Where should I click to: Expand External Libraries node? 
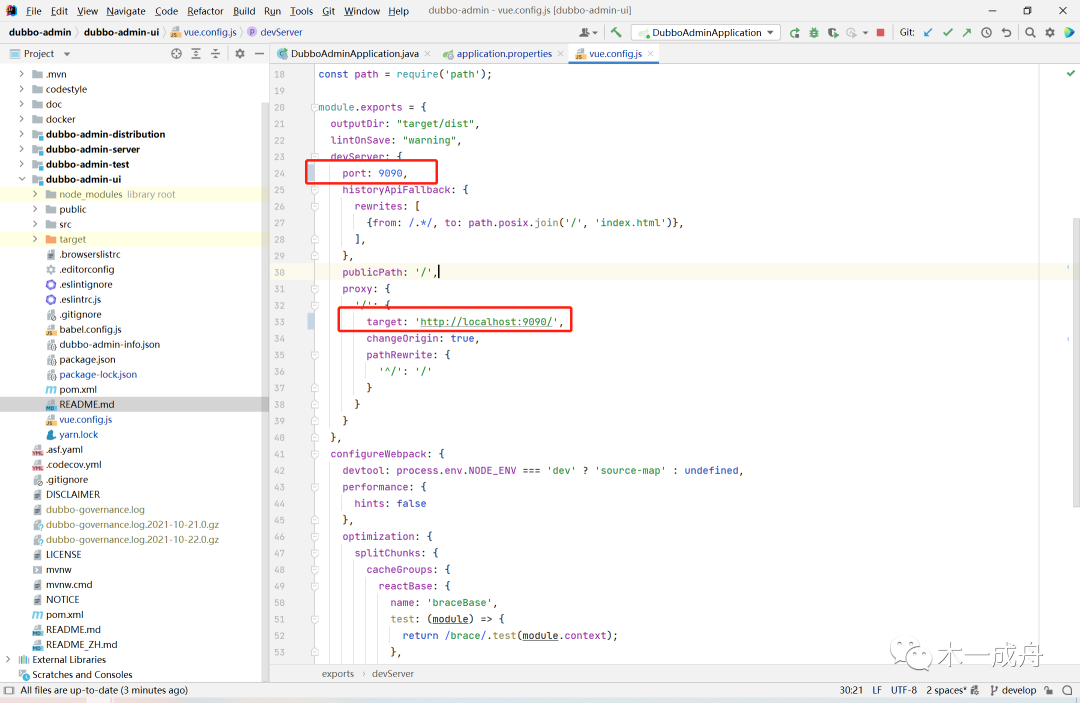pyautogui.click(x=8, y=659)
